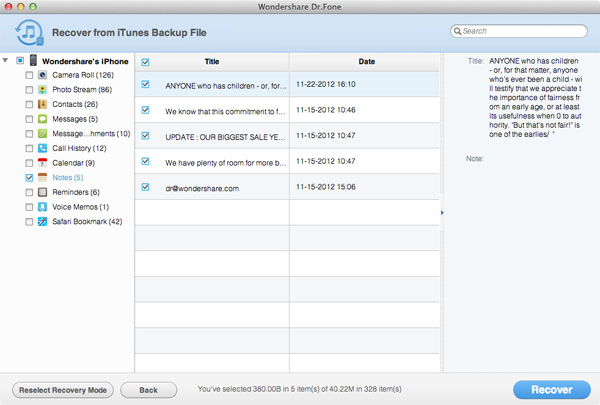Click the note title preview text in right pane
Viewport: 600px width, 405px height.
click(x=535, y=98)
